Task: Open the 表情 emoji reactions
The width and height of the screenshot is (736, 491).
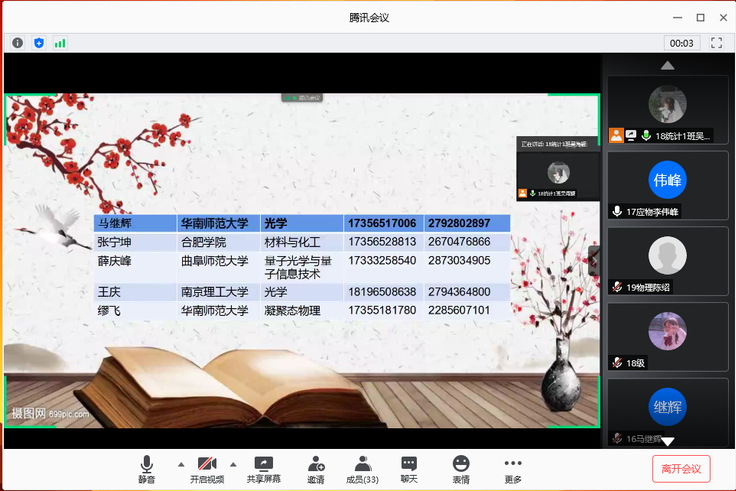Action: click(461, 469)
